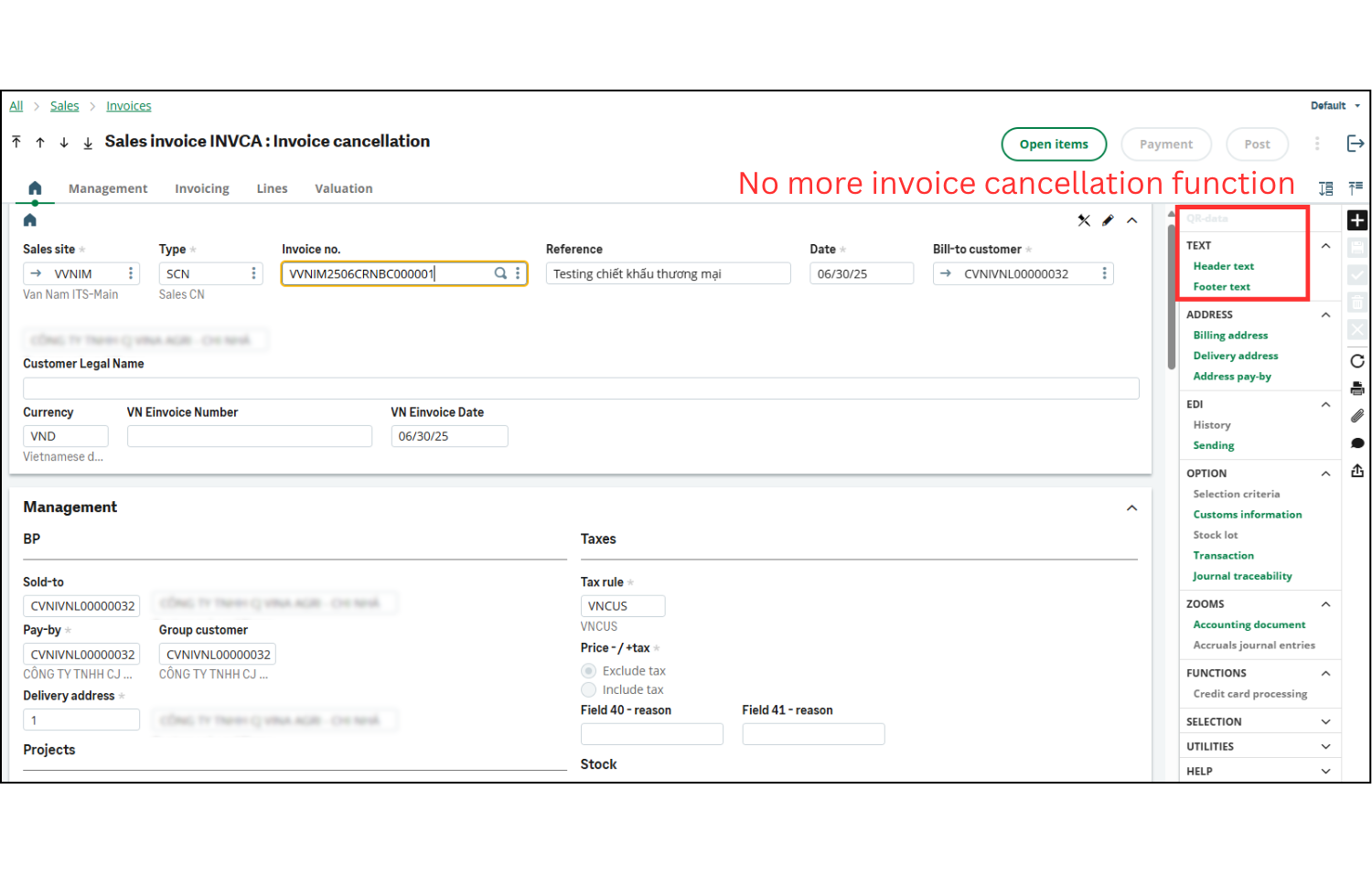1372x896 pixels.
Task: Switch to the Invoicing tab
Action: pos(202,188)
